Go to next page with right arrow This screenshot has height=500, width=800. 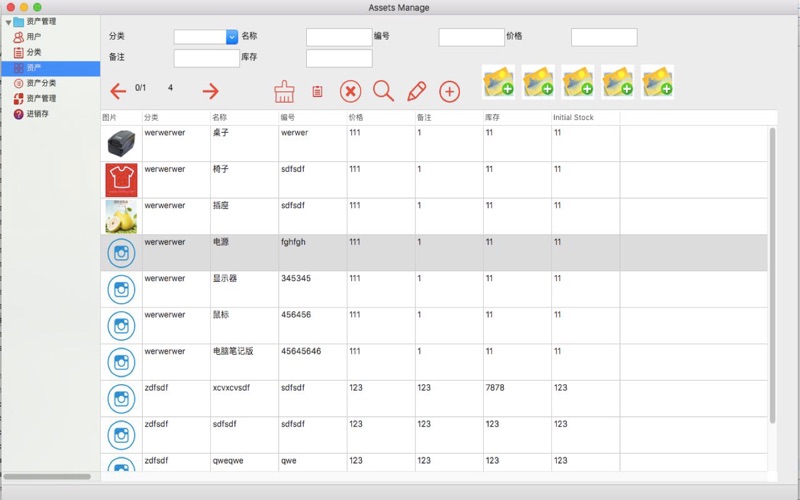coord(210,92)
